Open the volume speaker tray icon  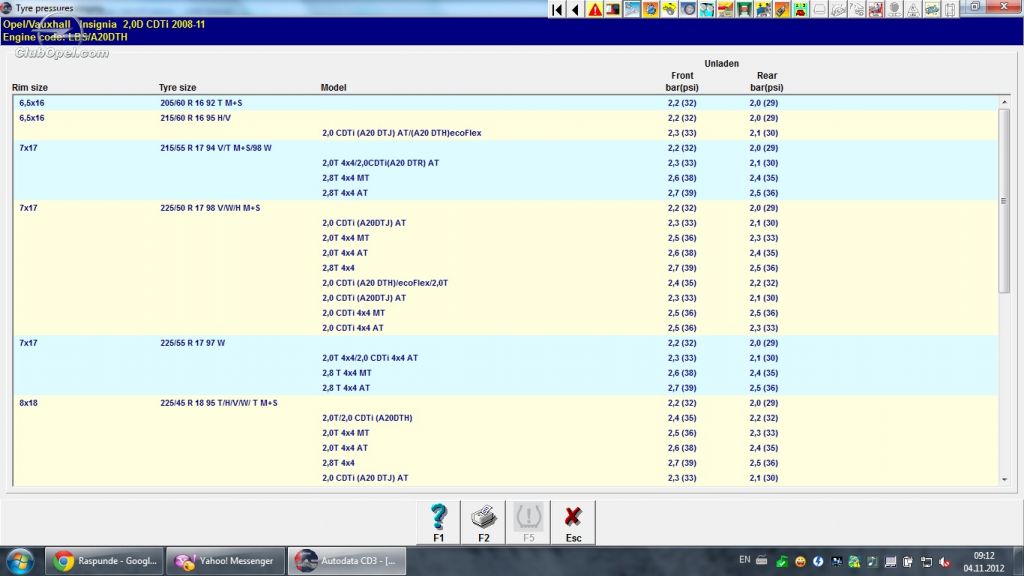(945, 562)
